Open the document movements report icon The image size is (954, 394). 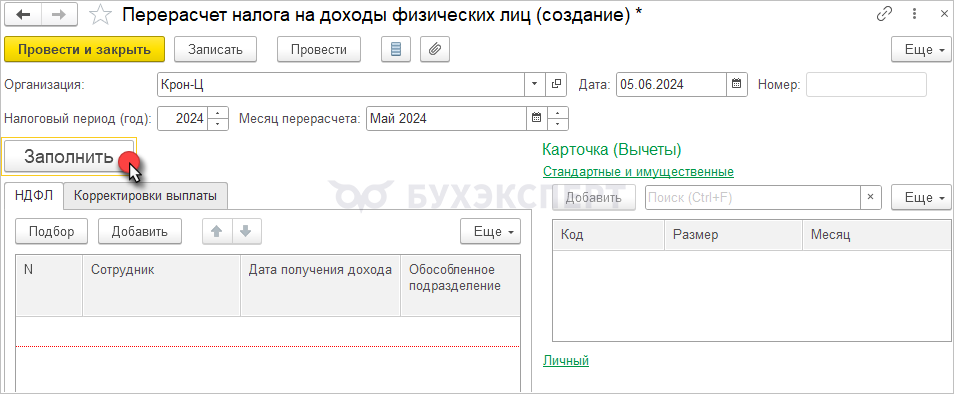pos(396,49)
